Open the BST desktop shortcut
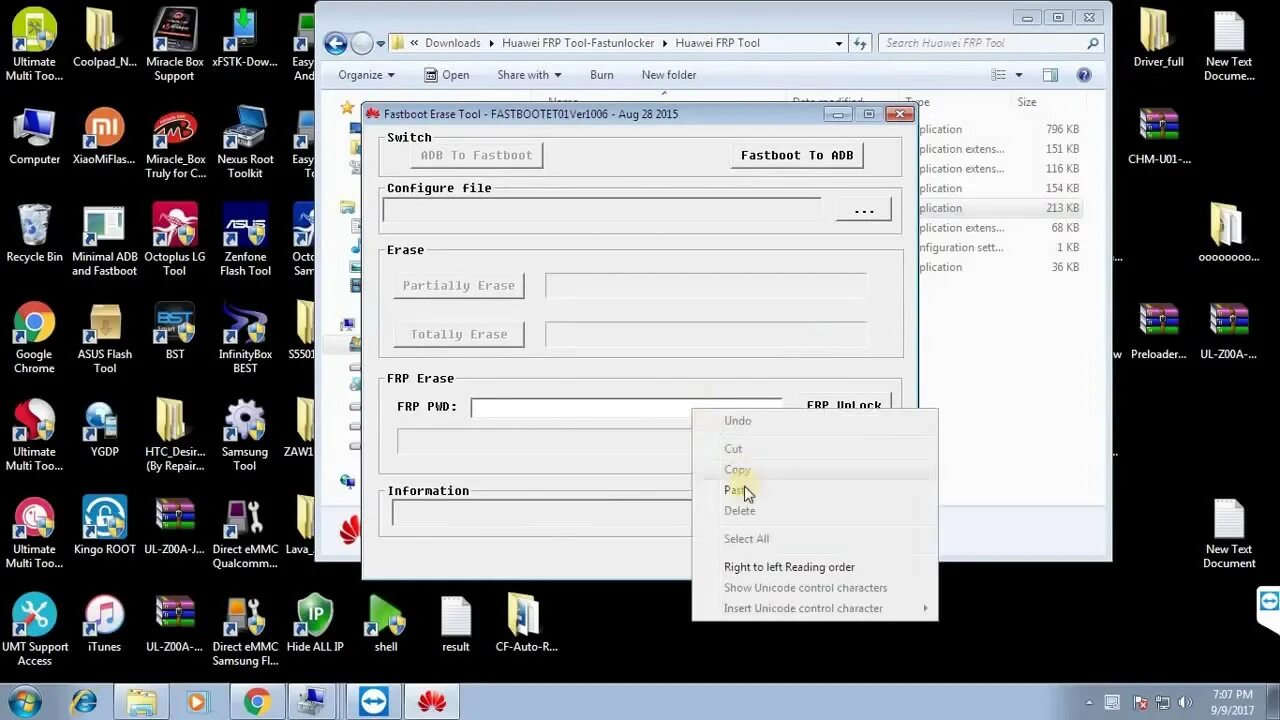The width and height of the screenshot is (1280, 720). [174, 331]
